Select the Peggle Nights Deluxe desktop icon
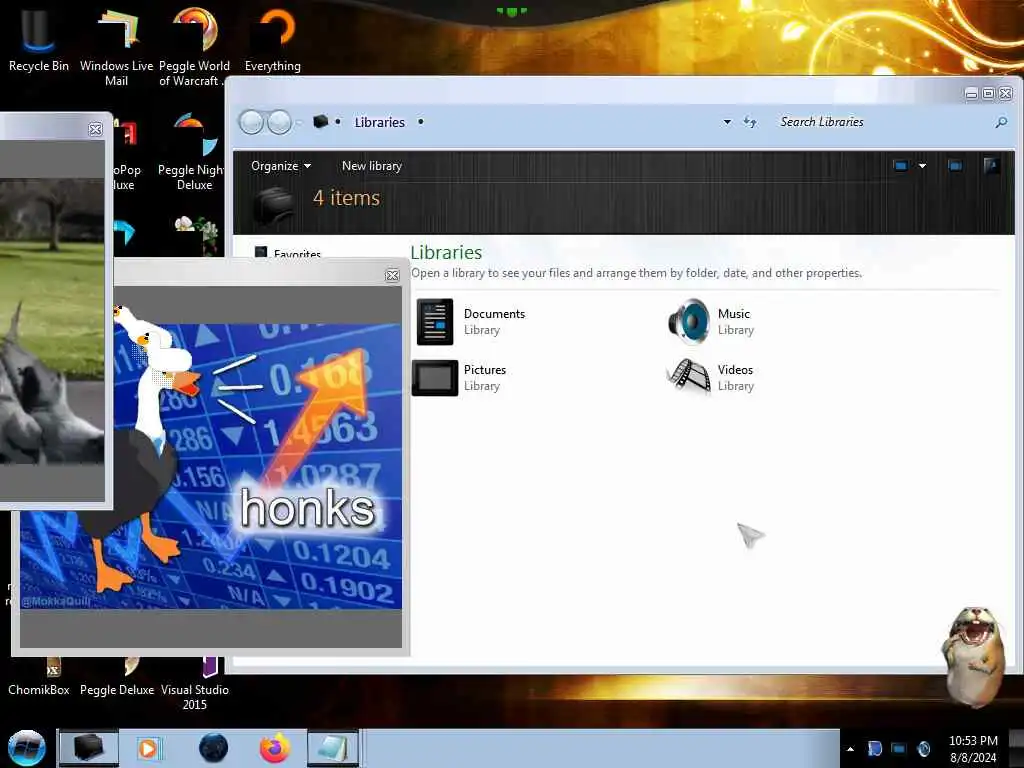The image size is (1024, 768). click(194, 153)
